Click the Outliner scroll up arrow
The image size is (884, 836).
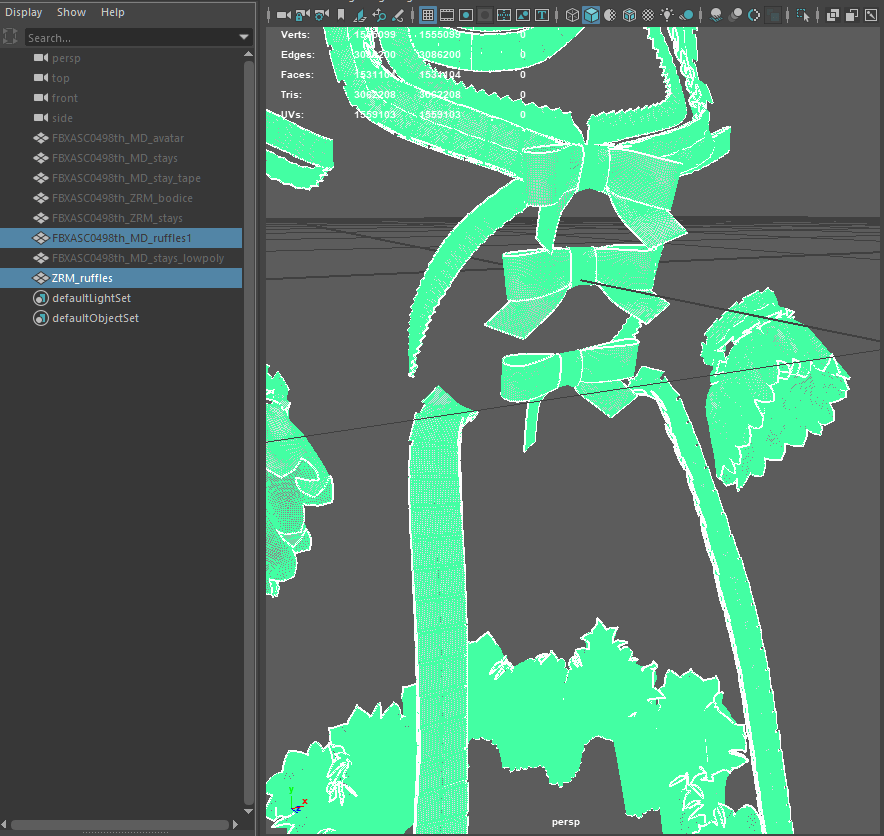pos(249,53)
